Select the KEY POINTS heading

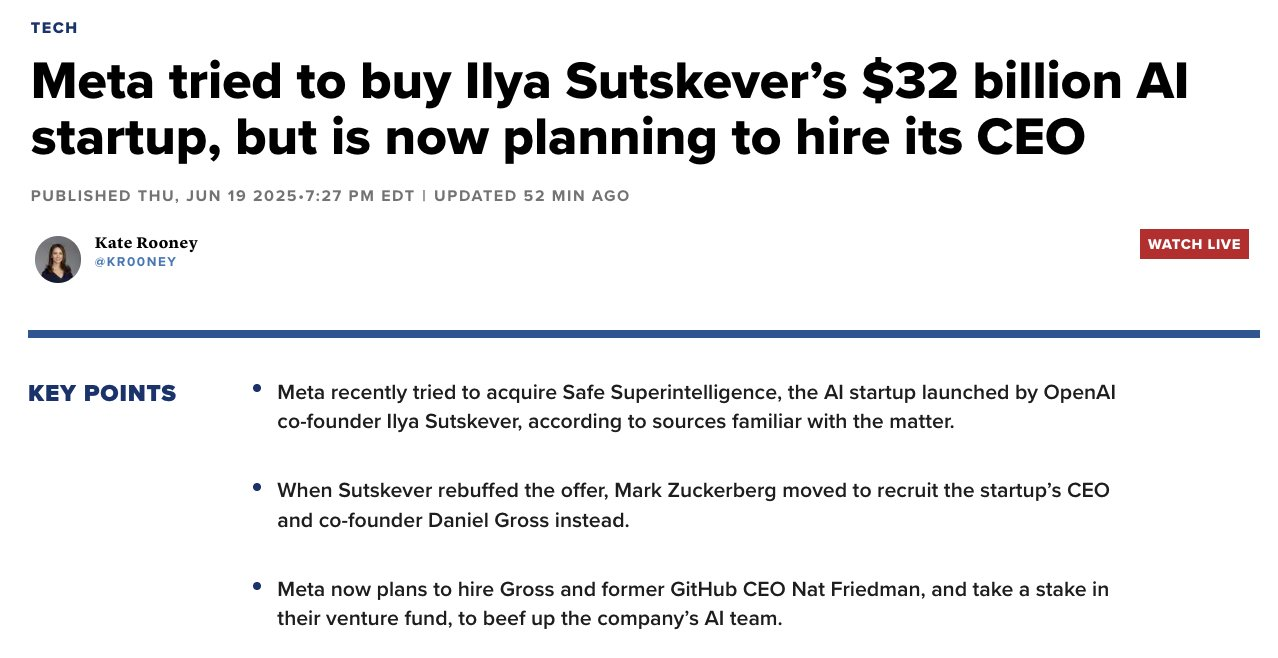(102, 394)
